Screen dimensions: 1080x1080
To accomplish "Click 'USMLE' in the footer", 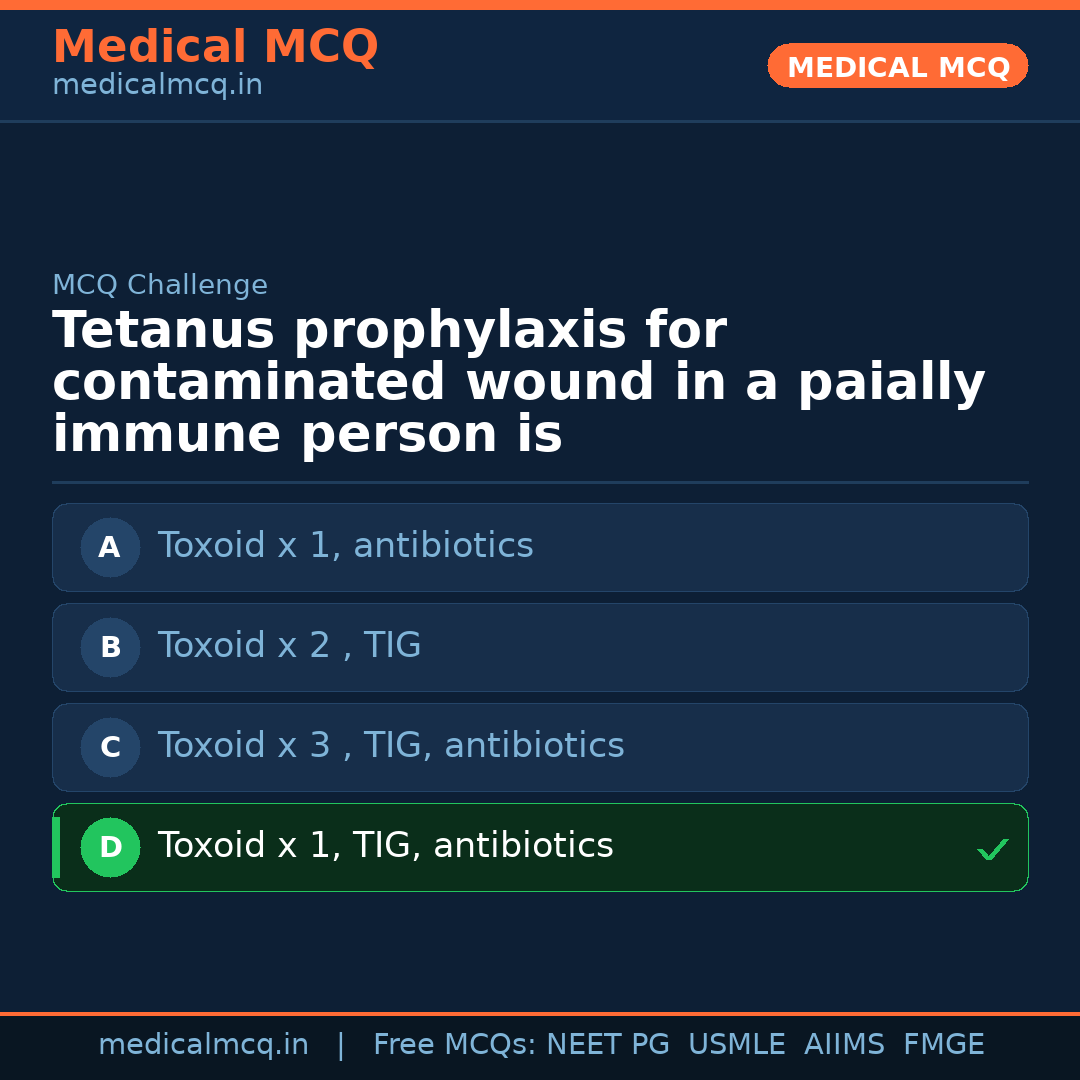I will [736, 1045].
